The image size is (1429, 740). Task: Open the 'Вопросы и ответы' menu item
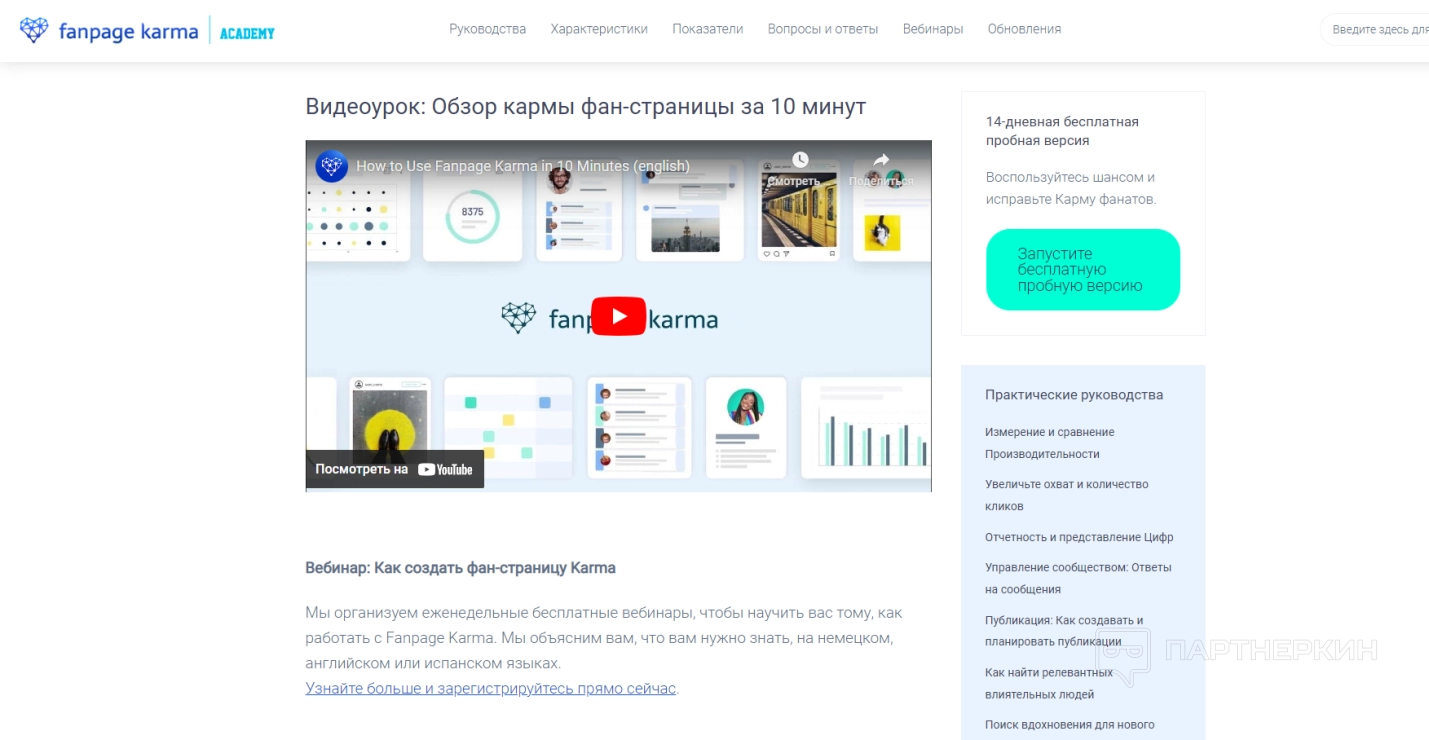coord(823,29)
